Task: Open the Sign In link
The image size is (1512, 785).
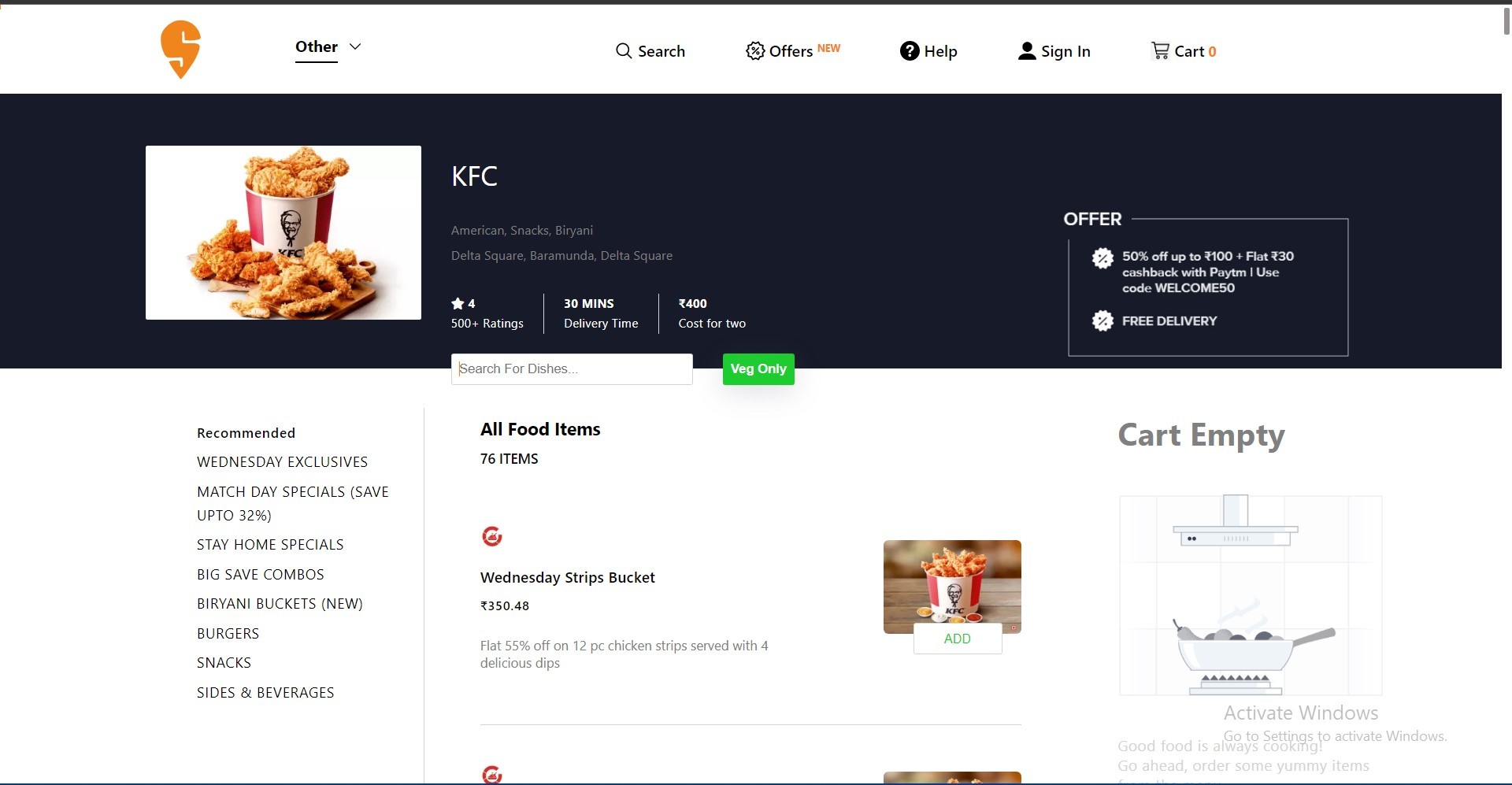Action: [1054, 51]
